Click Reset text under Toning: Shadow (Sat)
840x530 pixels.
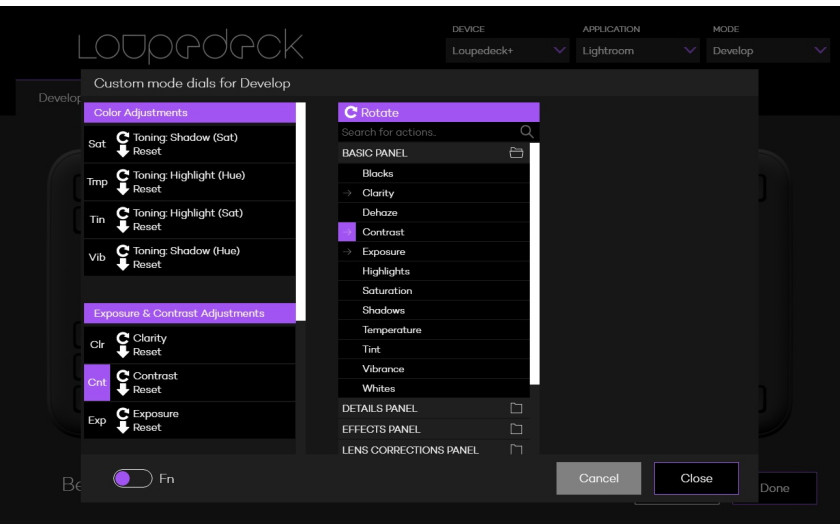(147, 151)
